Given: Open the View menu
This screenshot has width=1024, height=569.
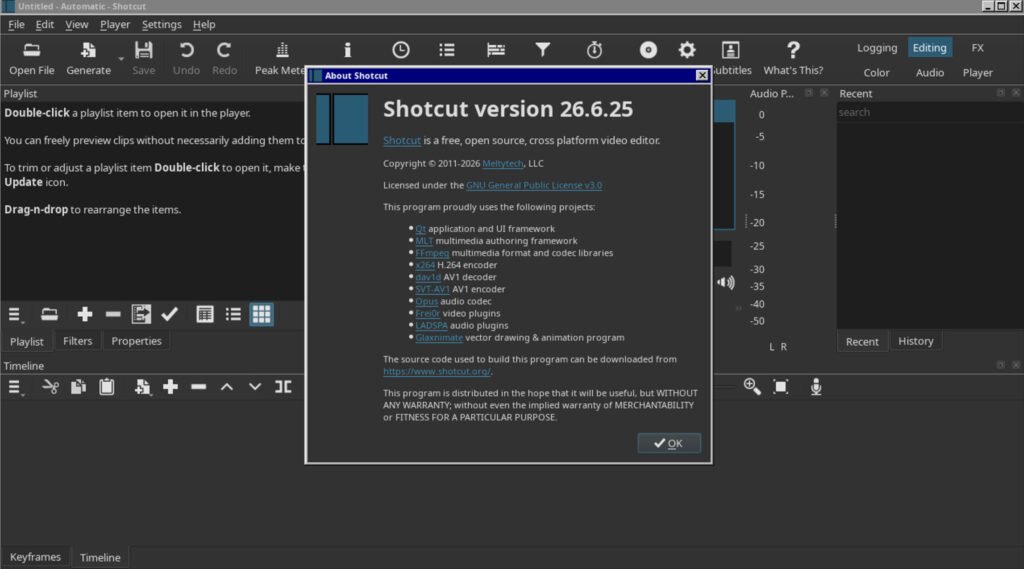Looking at the screenshot, I should (76, 25).
